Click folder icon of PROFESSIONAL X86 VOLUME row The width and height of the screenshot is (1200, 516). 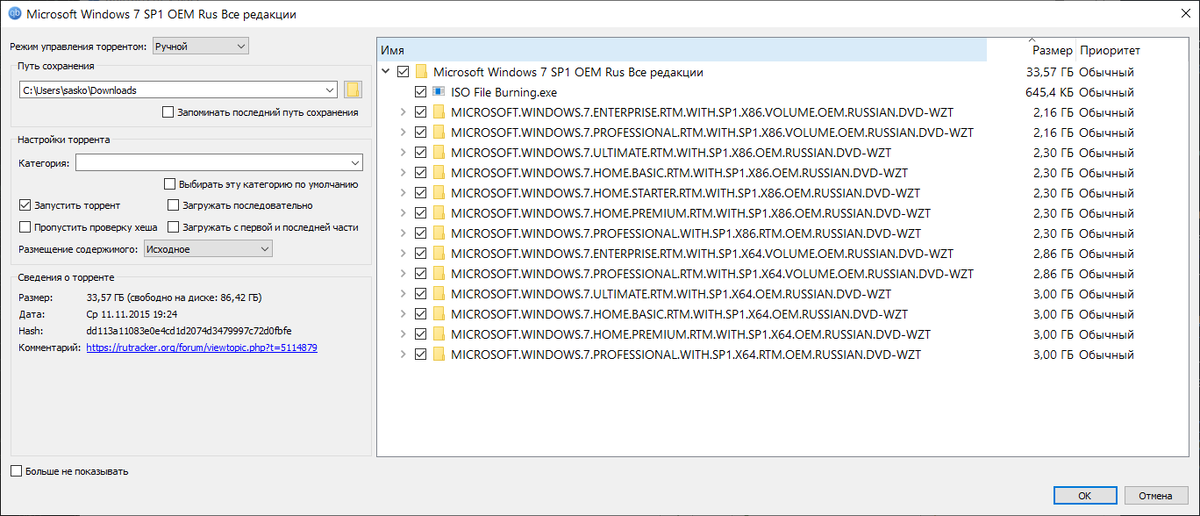[439, 132]
